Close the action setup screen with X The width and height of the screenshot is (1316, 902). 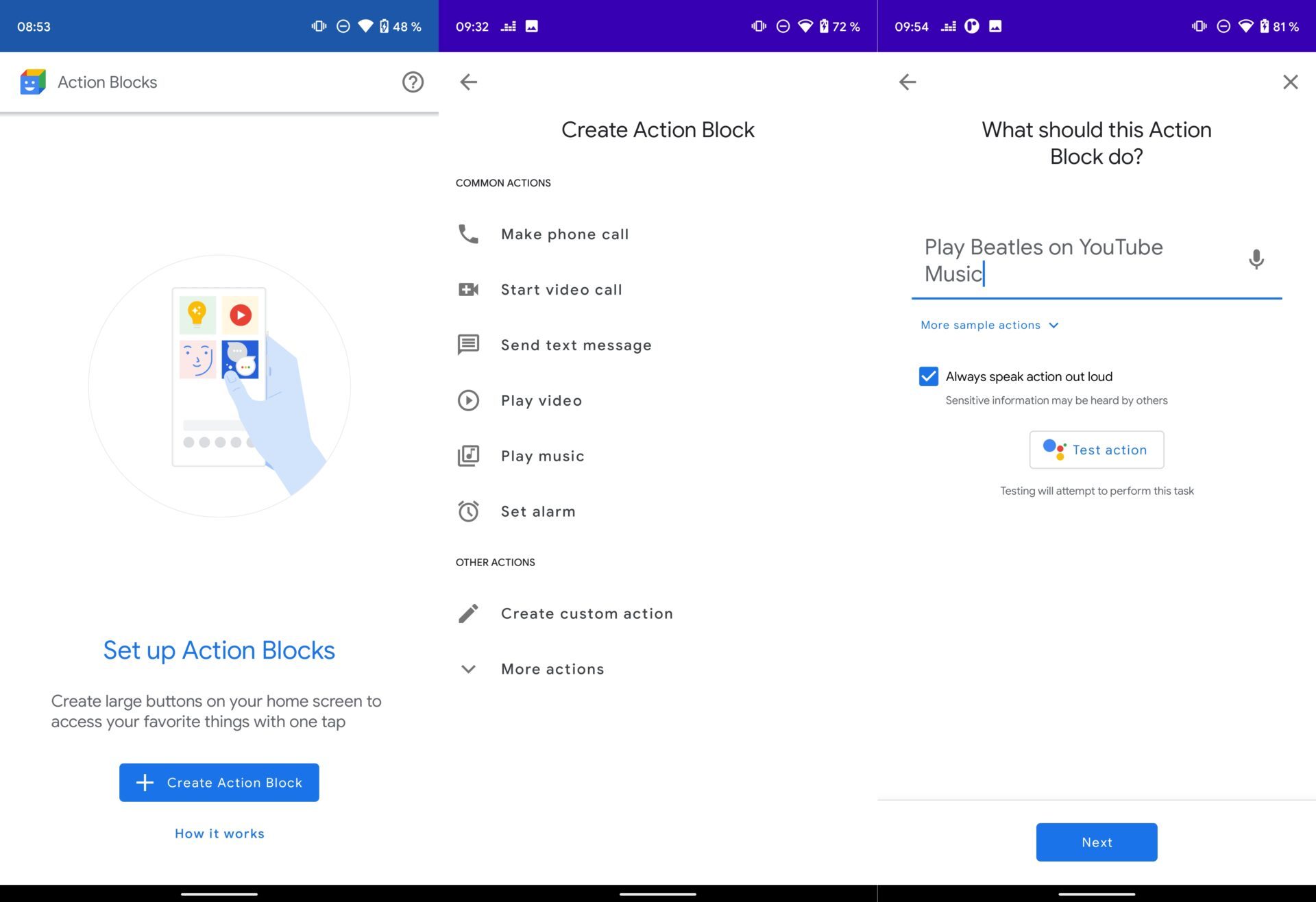[x=1290, y=82]
